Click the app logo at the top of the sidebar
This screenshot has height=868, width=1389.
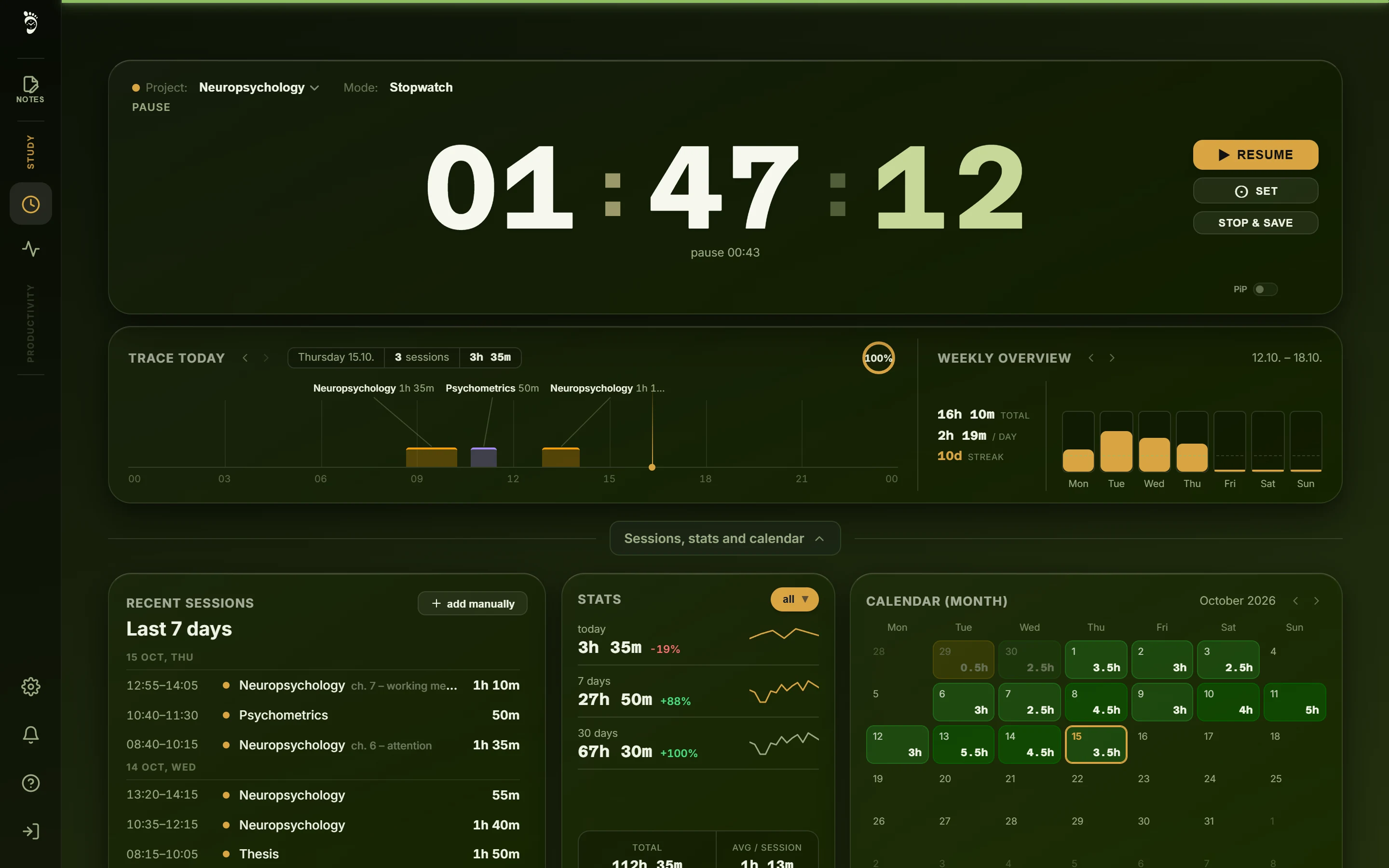click(x=30, y=23)
